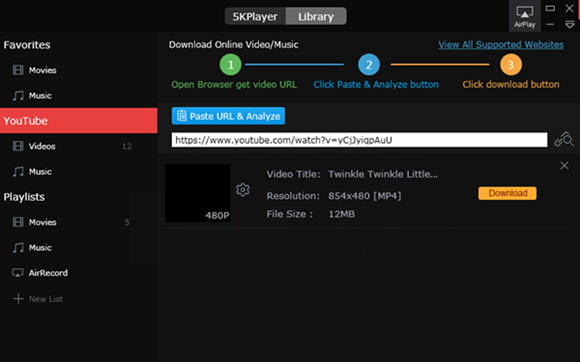Click 'Click download button' text
The image size is (580, 362).
point(511,85)
